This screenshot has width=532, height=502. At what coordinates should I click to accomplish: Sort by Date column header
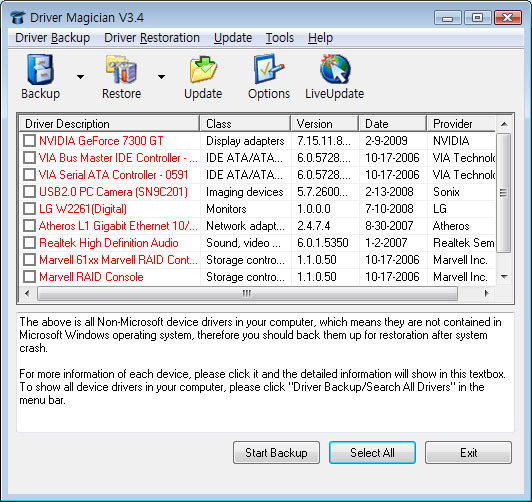pos(393,123)
